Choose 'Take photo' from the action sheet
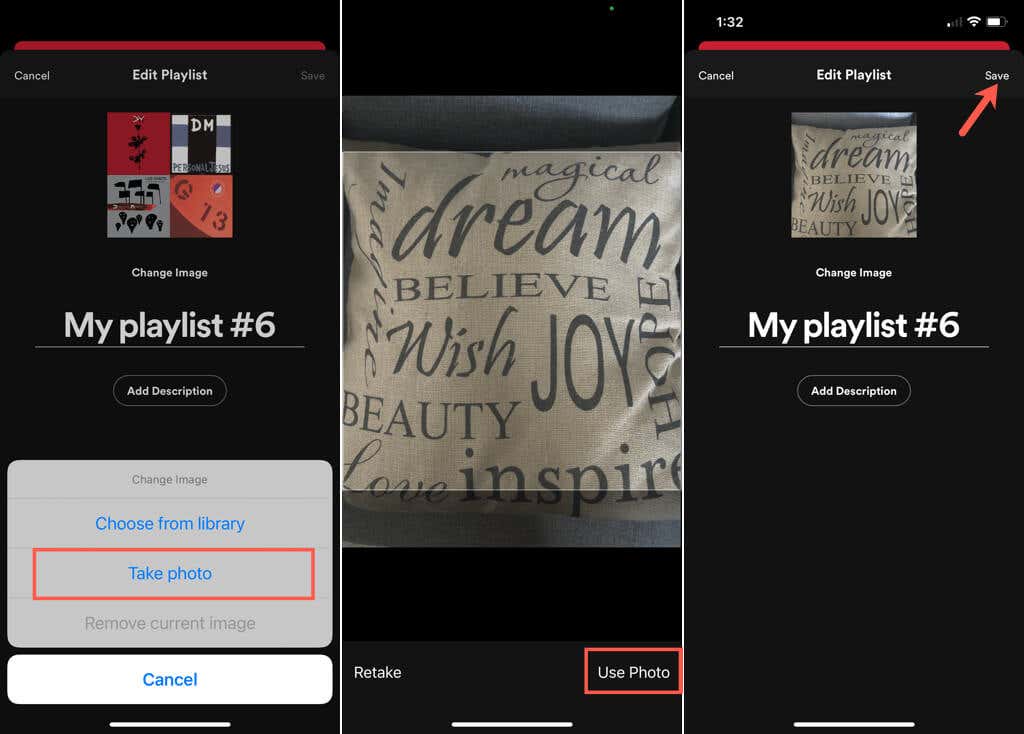 pyautogui.click(x=170, y=573)
